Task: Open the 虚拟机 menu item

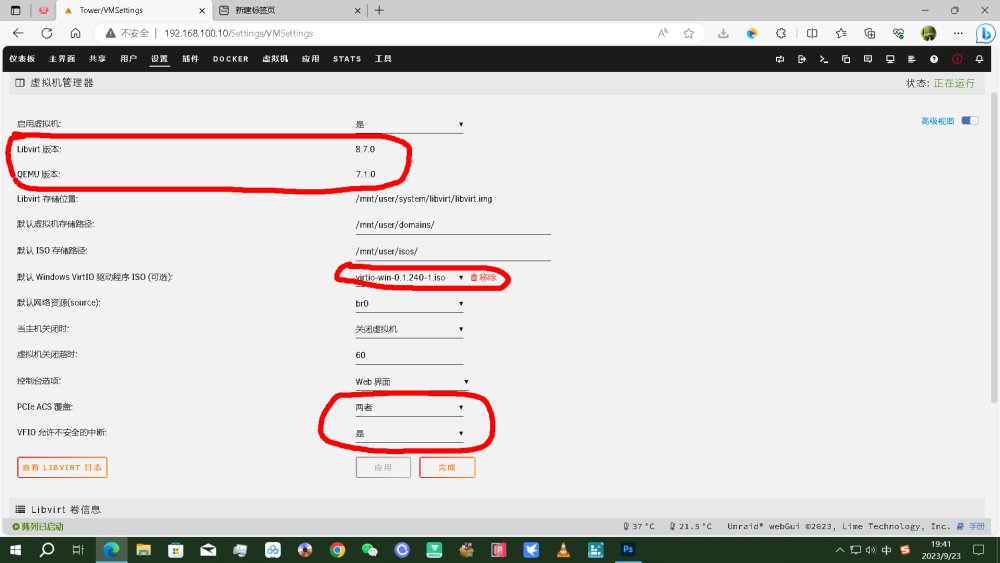Action: [276, 59]
